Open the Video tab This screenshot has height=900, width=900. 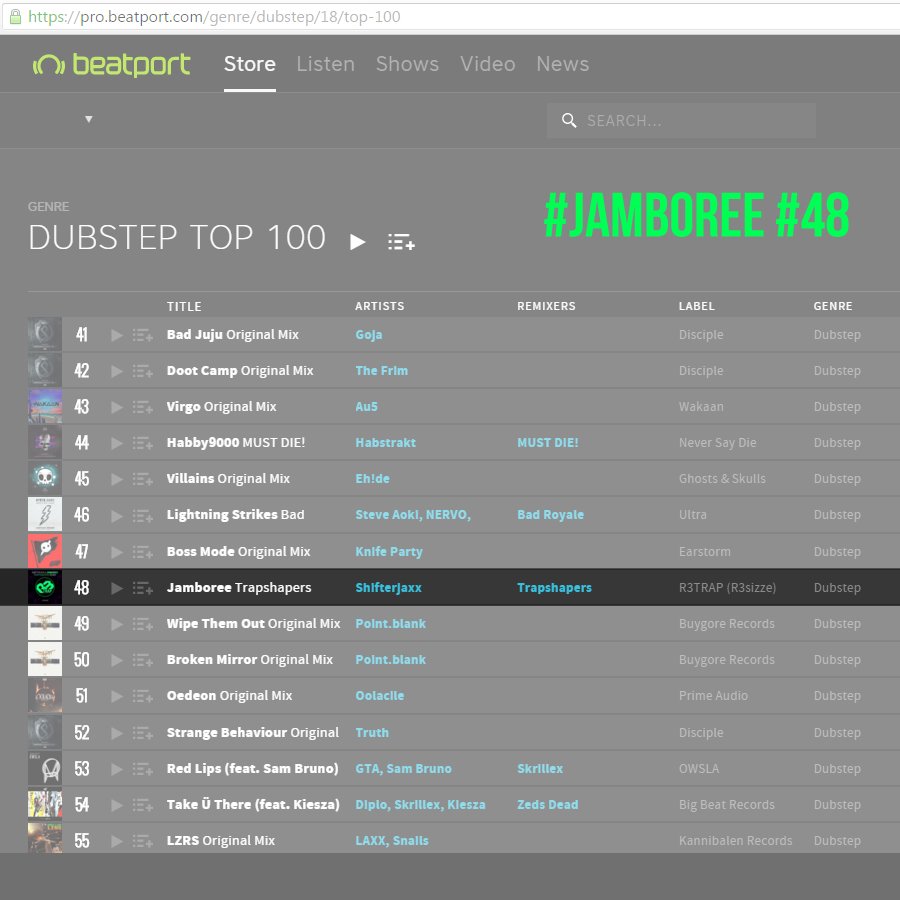(x=487, y=64)
